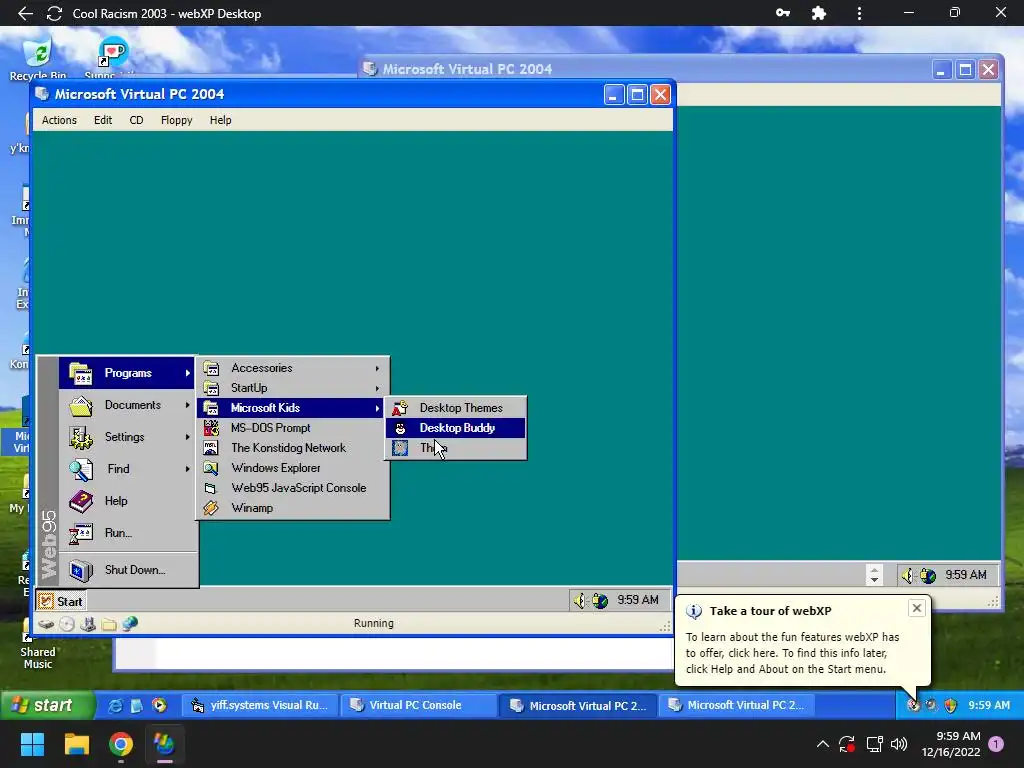Launch Windows Explorer from Programs
Viewport: 1024px width, 768px height.
(293, 468)
